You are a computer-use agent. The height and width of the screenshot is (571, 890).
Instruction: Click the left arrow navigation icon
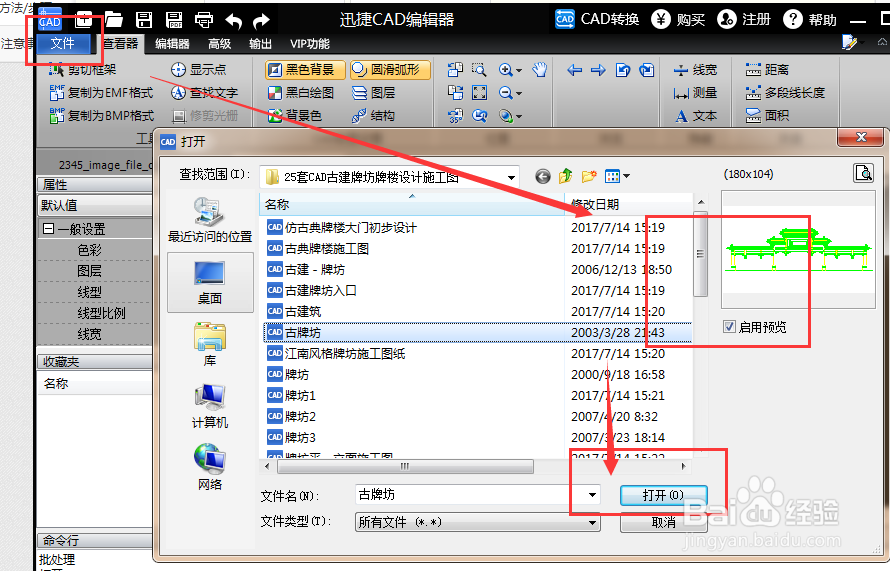click(x=574, y=70)
